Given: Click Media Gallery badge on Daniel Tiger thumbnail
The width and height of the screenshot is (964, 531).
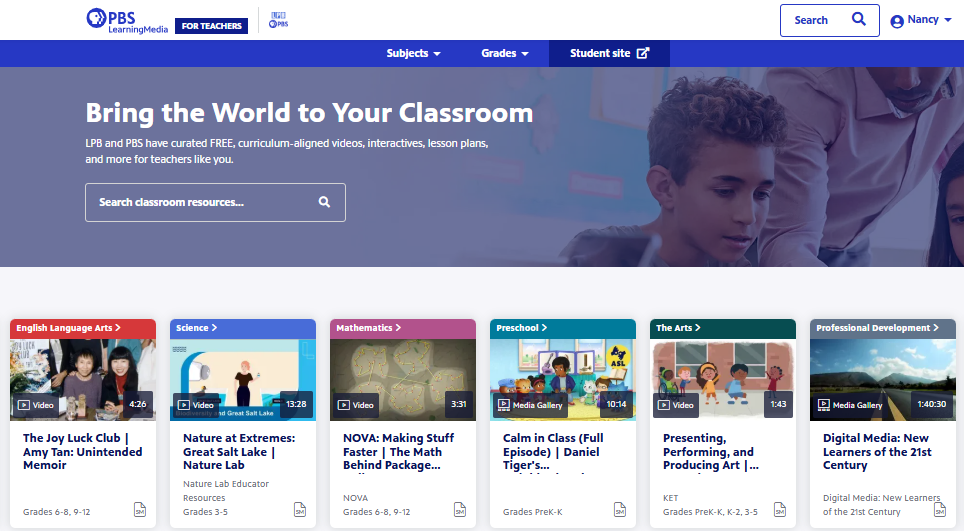Looking at the screenshot, I should pyautogui.click(x=530, y=405).
